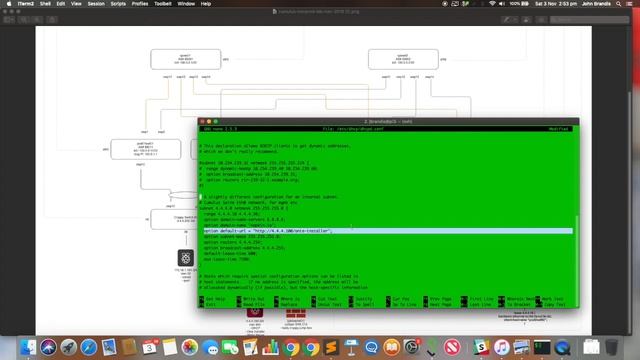Click the Preview search field
Screen dimensions: 640x360
[589, 20]
